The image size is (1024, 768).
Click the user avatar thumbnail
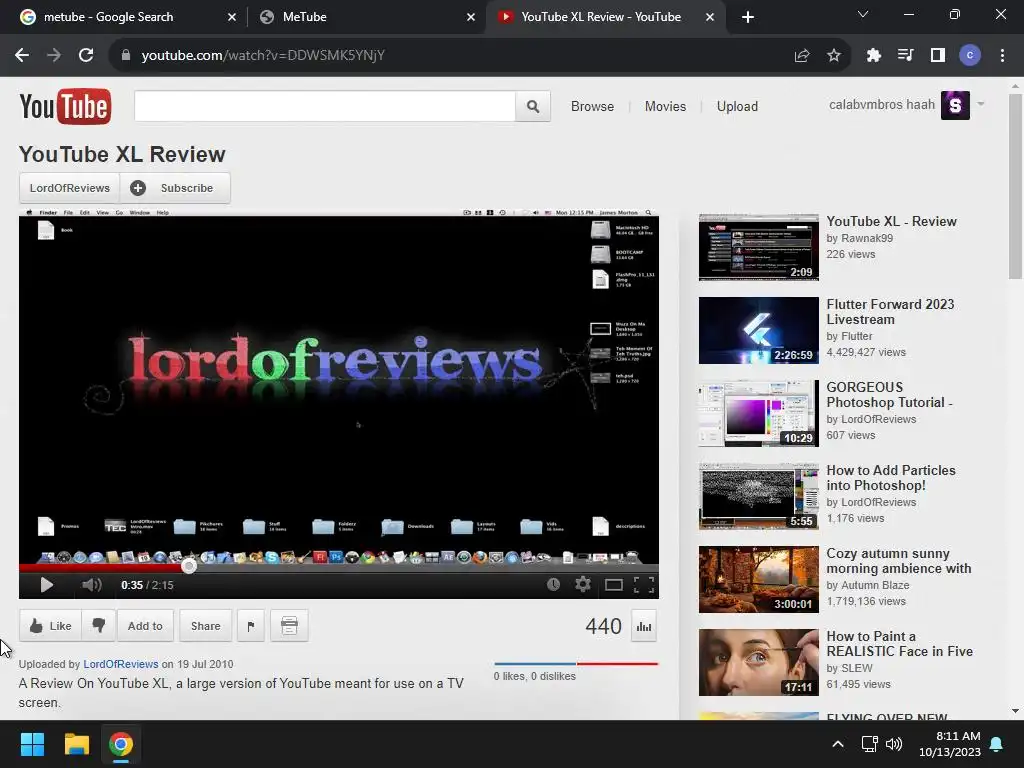pos(955,105)
